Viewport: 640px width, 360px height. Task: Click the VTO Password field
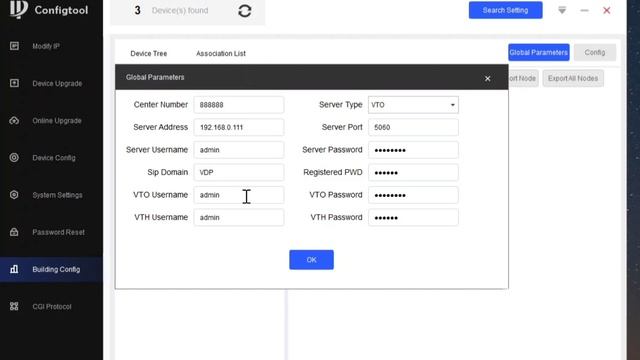point(413,195)
